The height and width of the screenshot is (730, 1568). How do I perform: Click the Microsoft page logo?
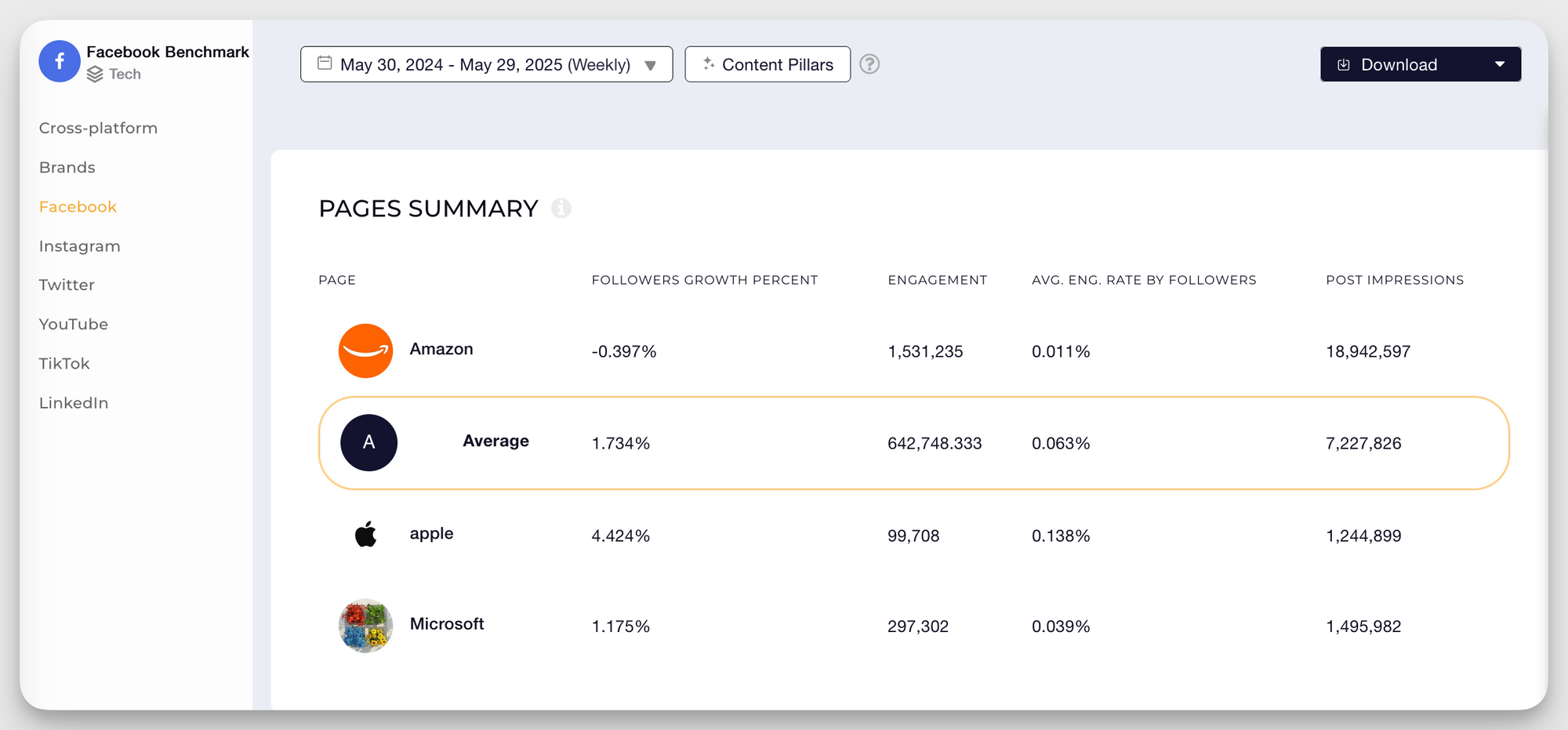tap(365, 626)
